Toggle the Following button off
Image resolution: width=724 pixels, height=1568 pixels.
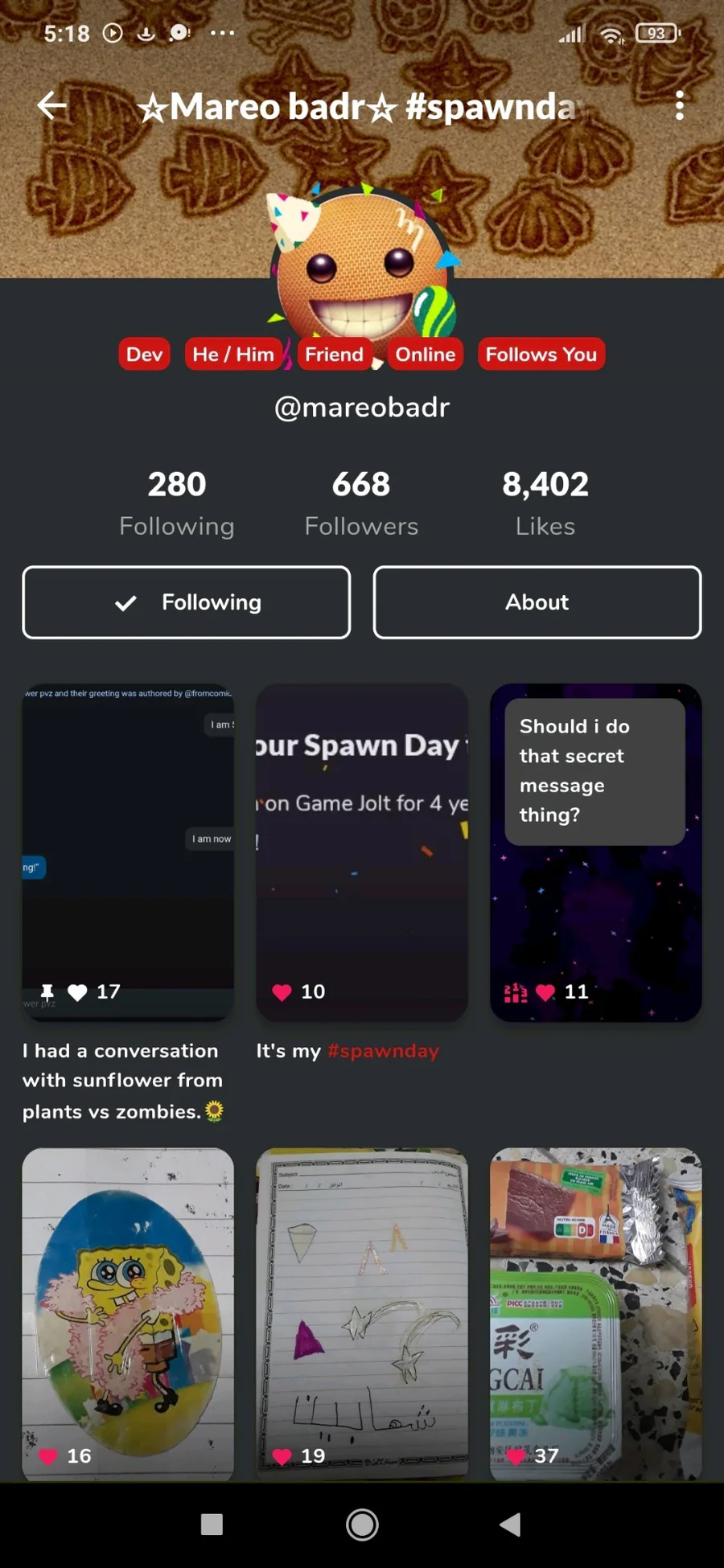click(187, 602)
